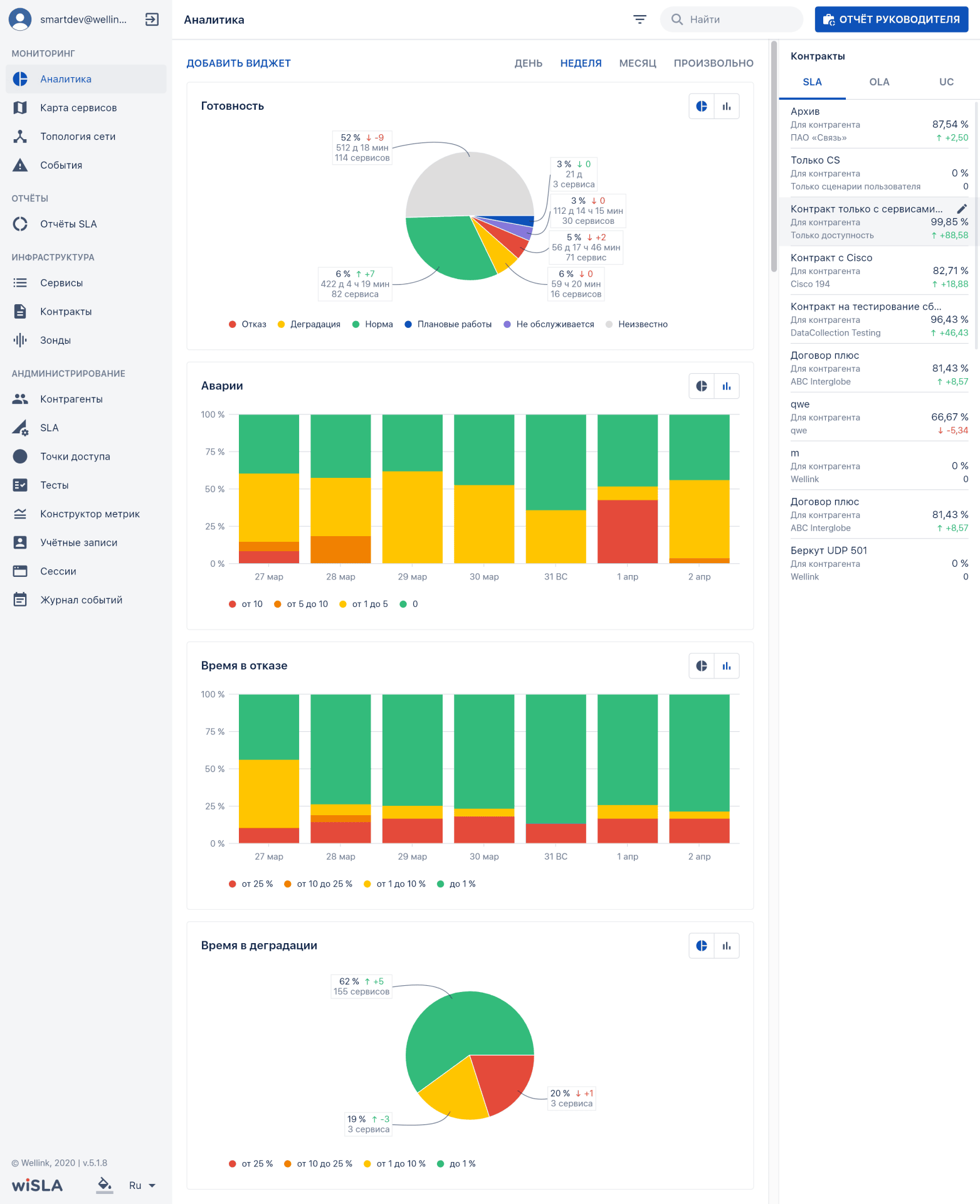Image resolution: width=980 pixels, height=1204 pixels.
Task: Expand the Ru language dropdown
Action: (x=142, y=1185)
